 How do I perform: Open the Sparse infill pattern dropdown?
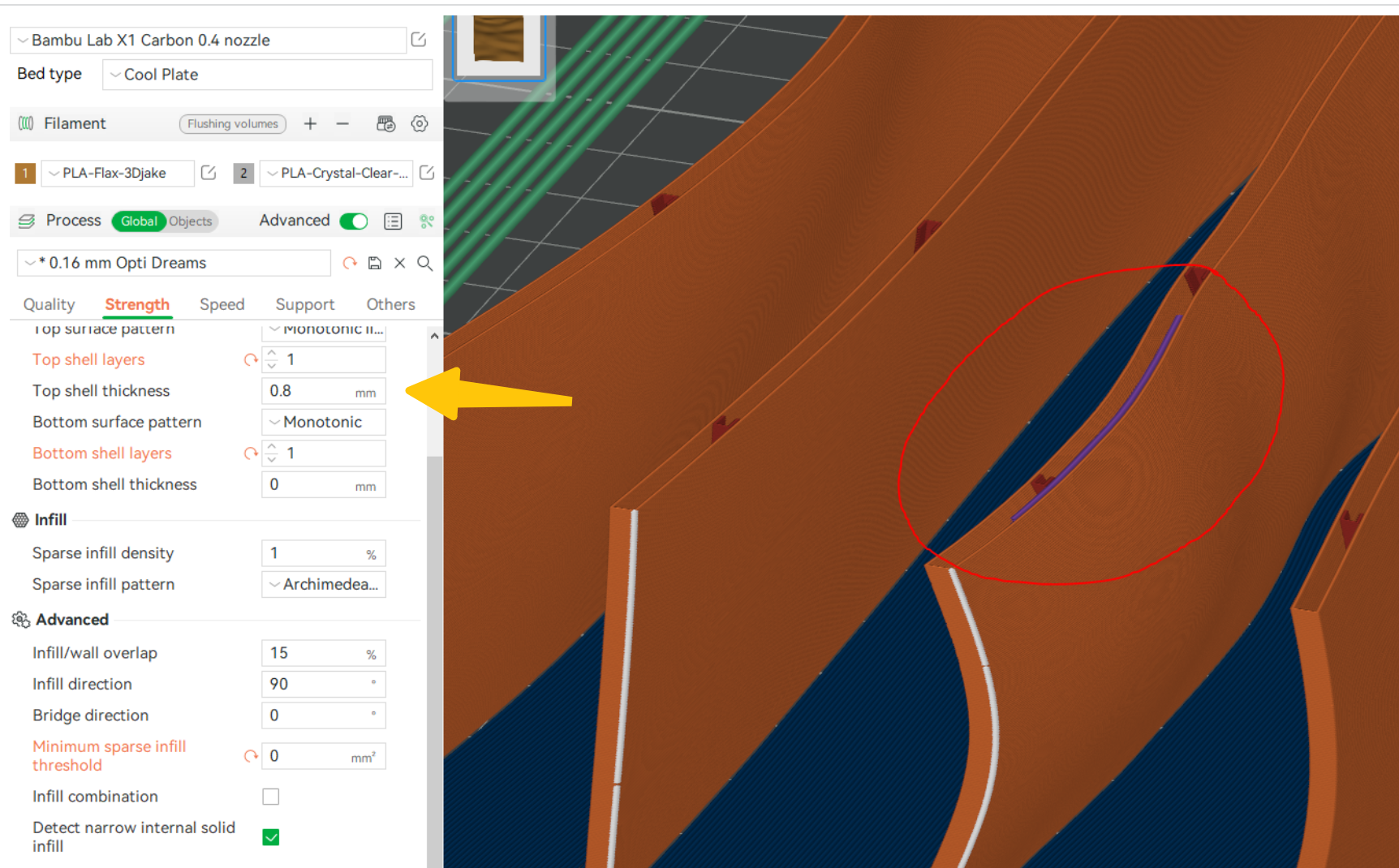click(323, 584)
